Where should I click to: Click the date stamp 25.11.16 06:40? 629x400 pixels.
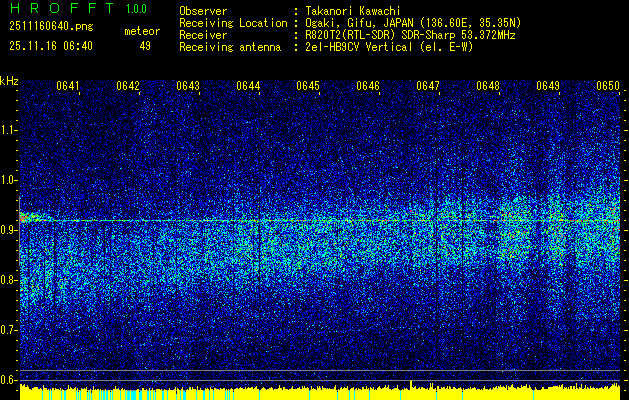coord(51,46)
